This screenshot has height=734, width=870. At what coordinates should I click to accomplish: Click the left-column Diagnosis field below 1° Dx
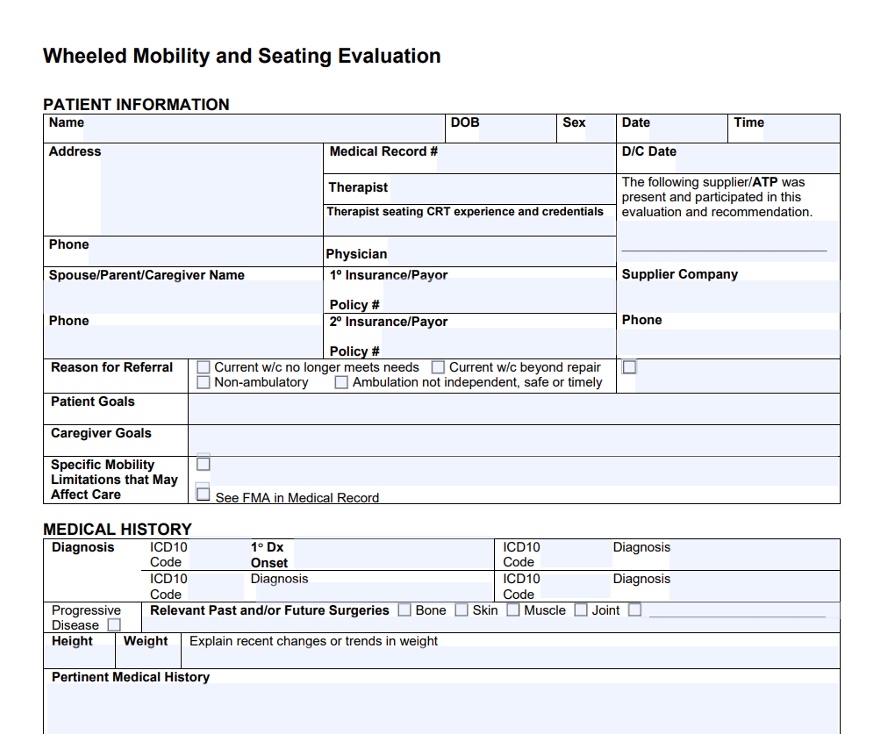[x=374, y=591]
